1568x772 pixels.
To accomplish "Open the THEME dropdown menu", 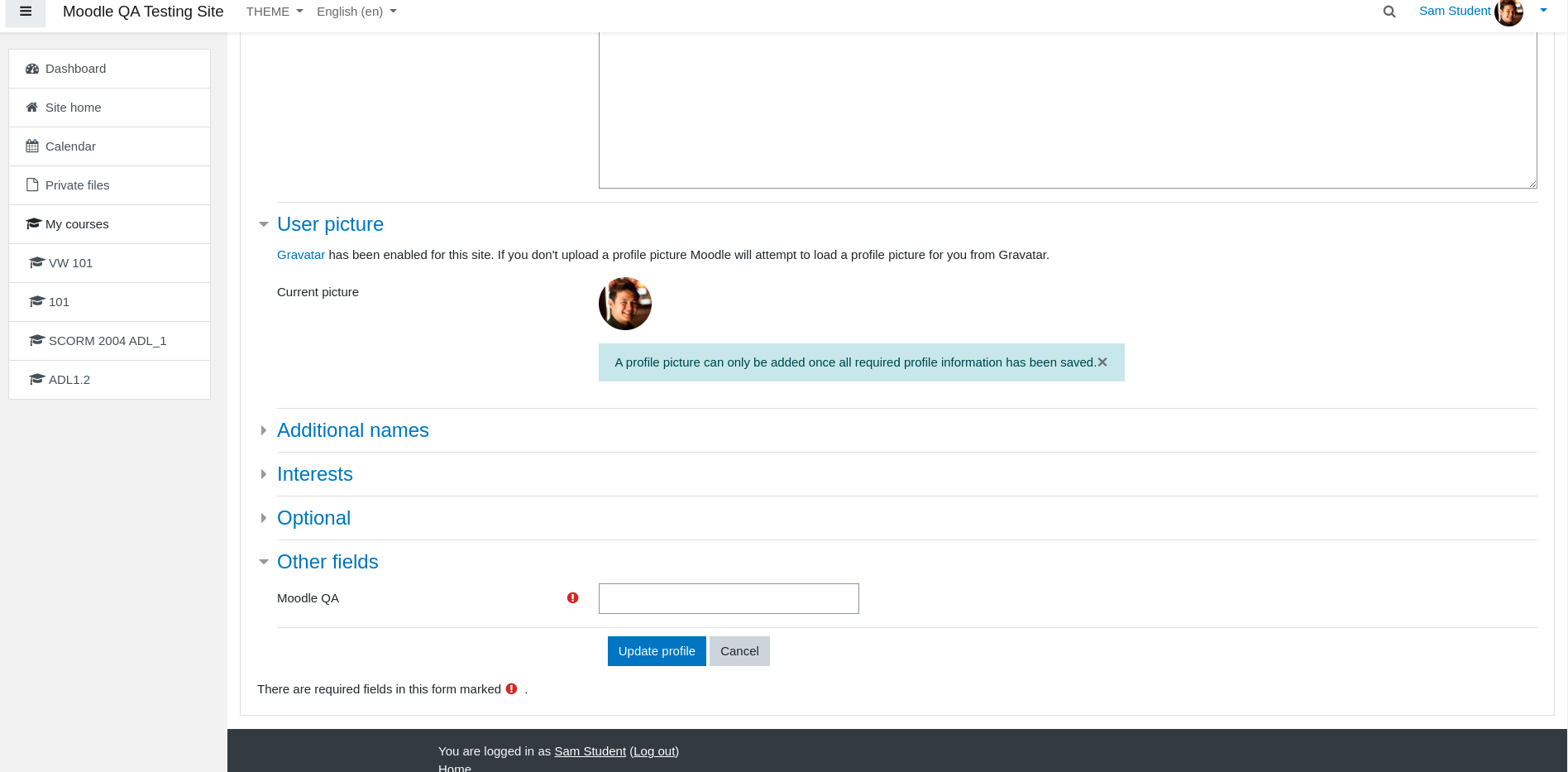I will [275, 12].
